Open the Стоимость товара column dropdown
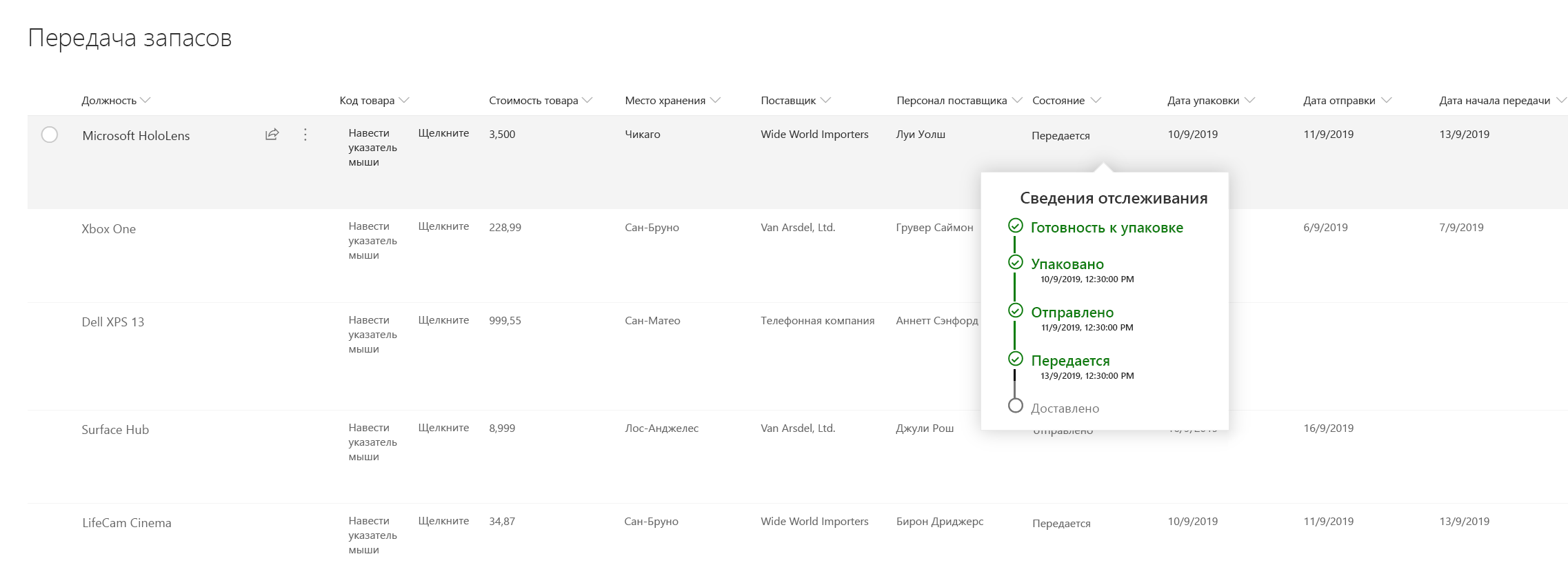The width and height of the screenshot is (1568, 572). coord(587,100)
